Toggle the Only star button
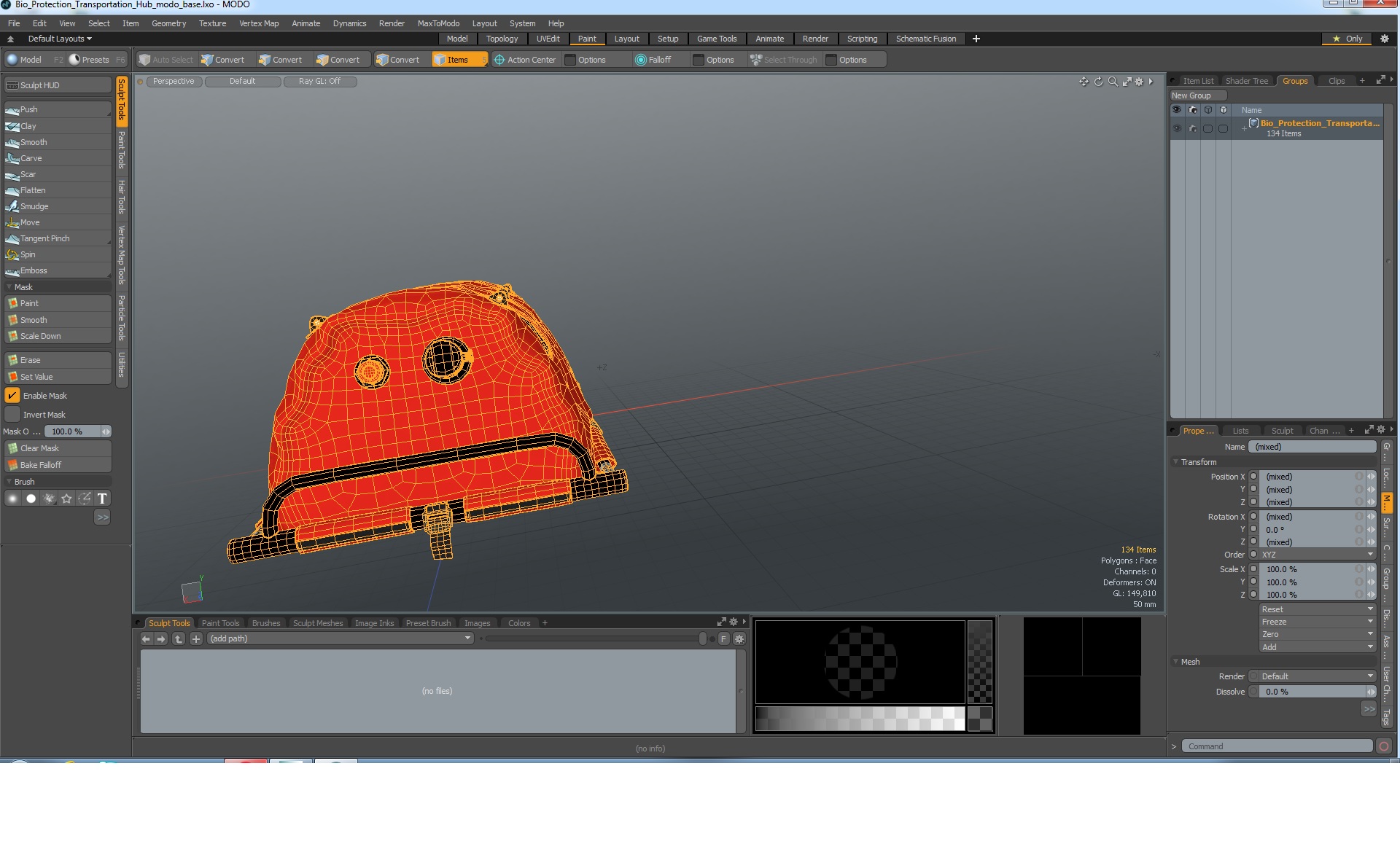This screenshot has height=844, width=1400. [x=1347, y=39]
